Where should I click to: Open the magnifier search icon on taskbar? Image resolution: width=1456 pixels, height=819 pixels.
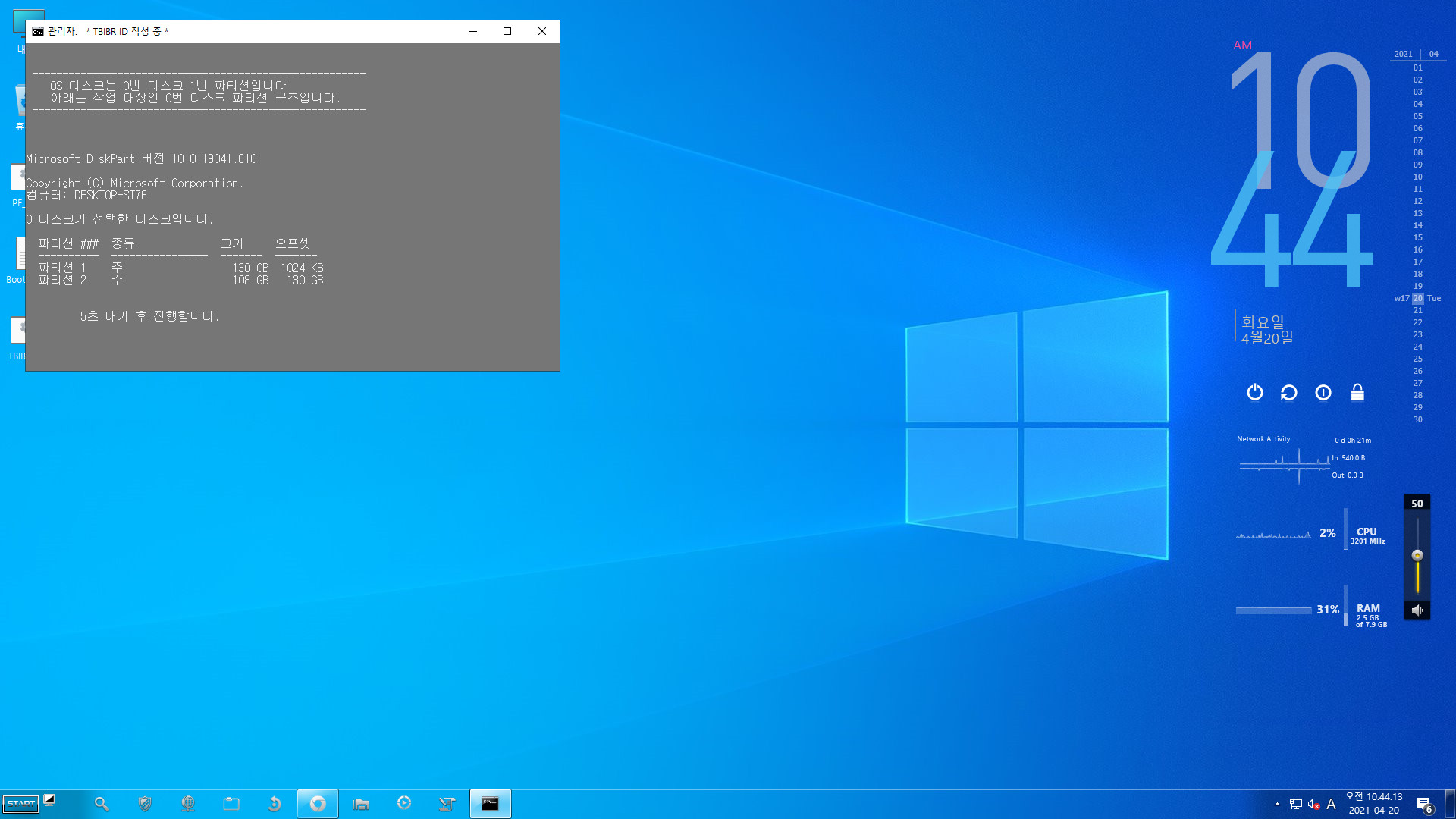(x=102, y=804)
